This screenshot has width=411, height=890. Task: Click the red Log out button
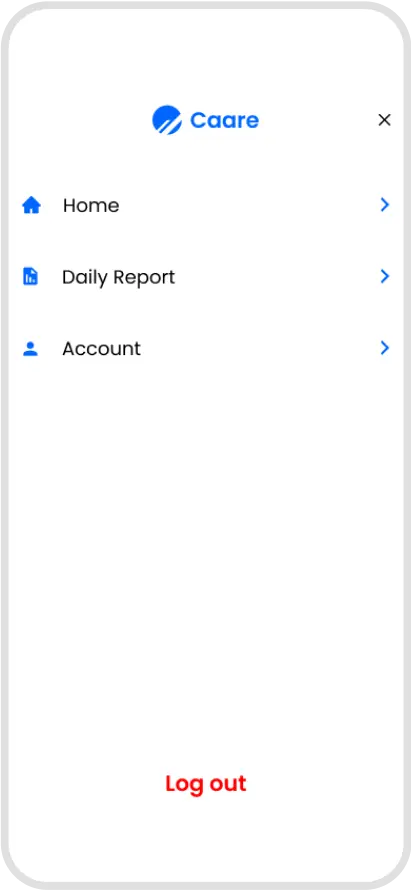[206, 783]
